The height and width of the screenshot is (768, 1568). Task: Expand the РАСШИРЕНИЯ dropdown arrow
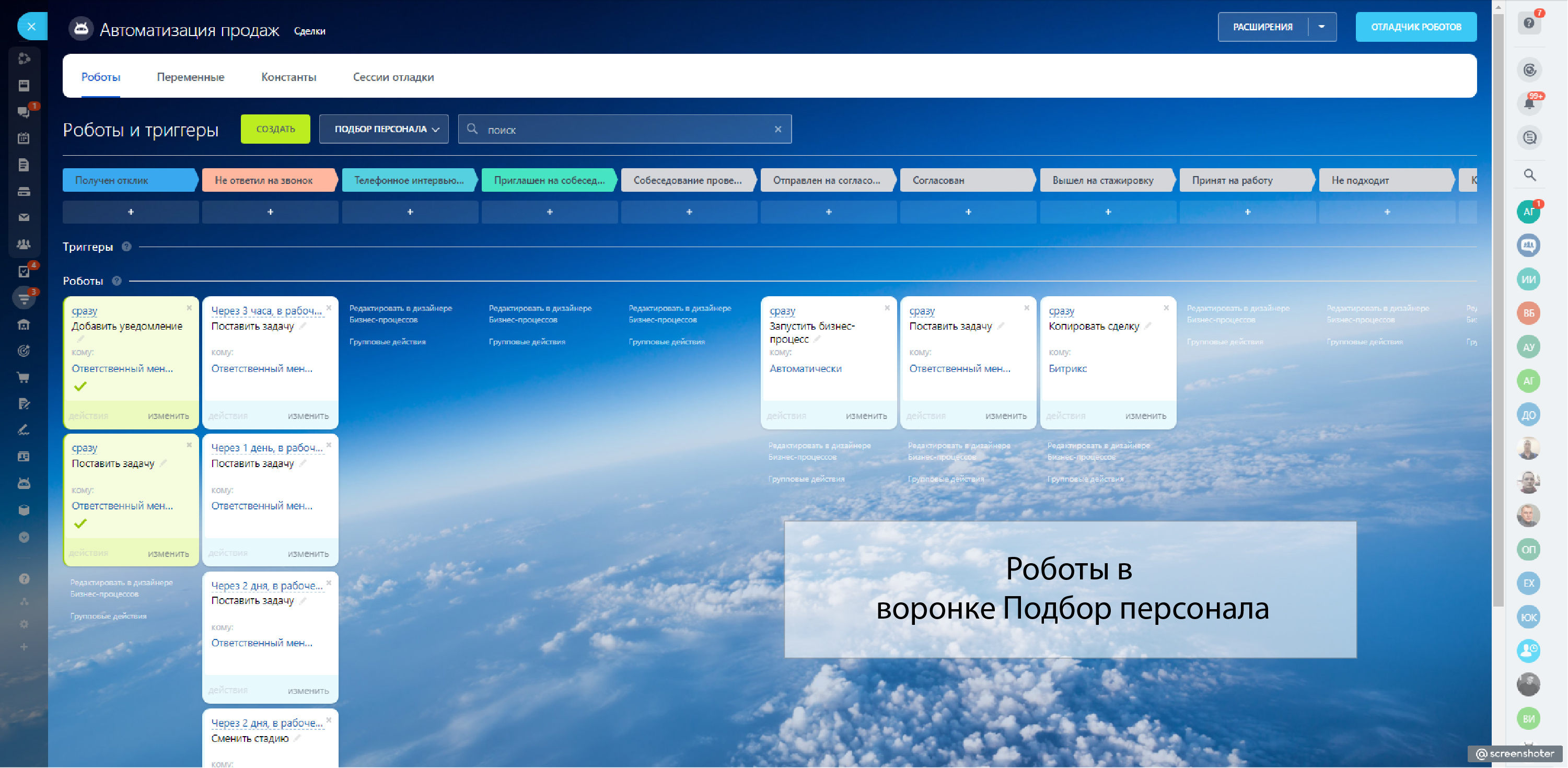tap(1321, 27)
